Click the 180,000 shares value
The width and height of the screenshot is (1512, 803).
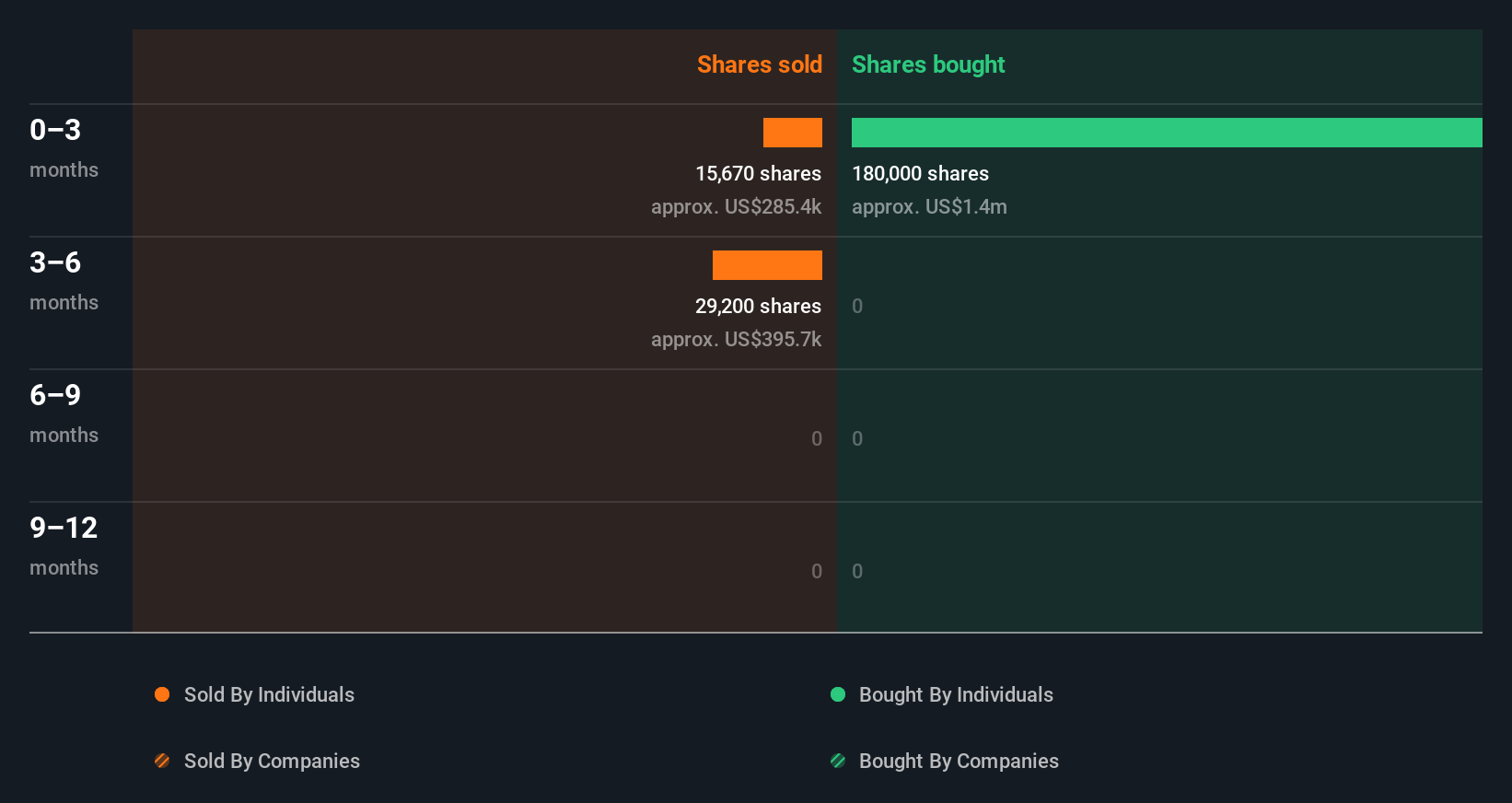tap(920, 173)
